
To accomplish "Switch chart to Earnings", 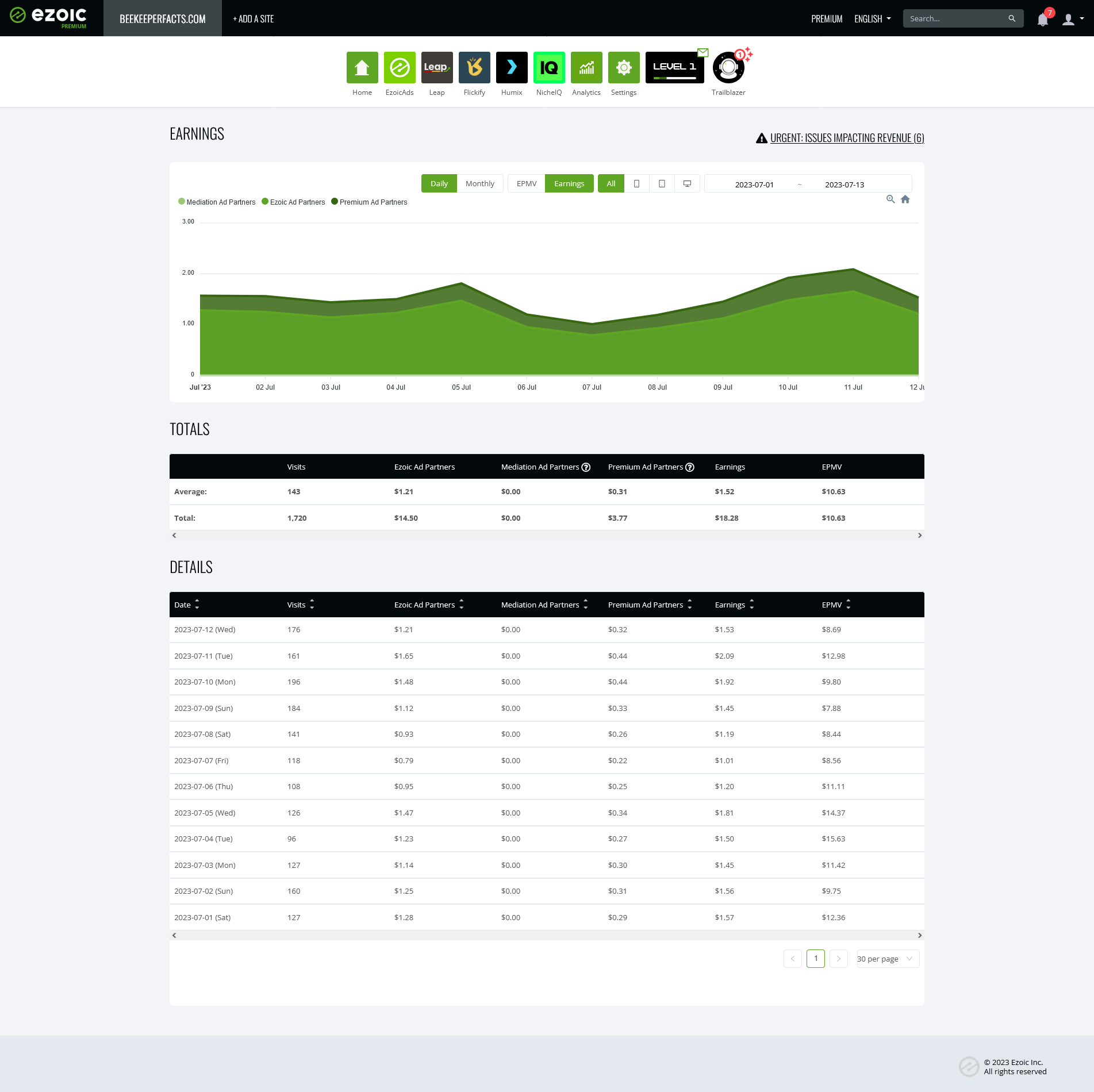I will pos(569,183).
